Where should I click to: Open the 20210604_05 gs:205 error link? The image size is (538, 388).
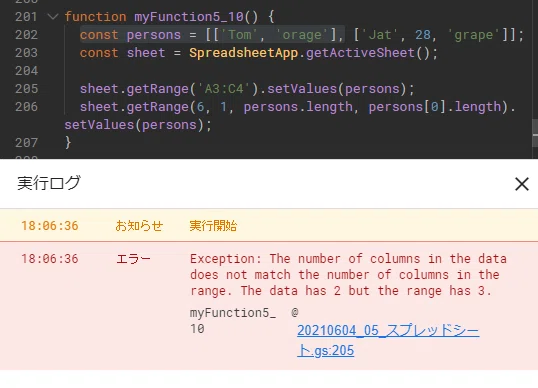[388, 340]
